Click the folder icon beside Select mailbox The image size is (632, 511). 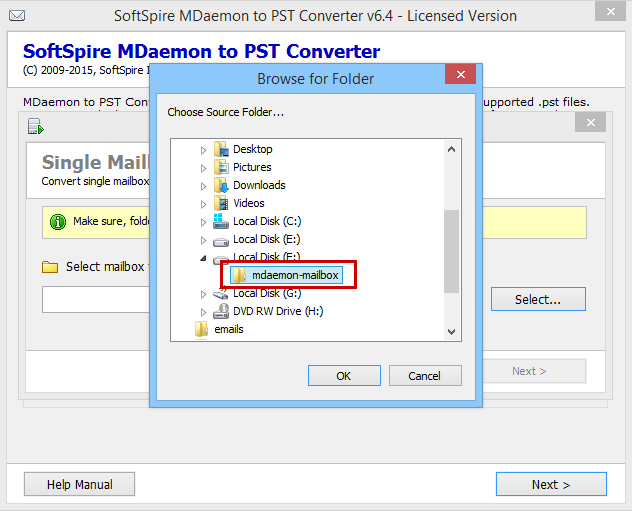click(x=50, y=267)
